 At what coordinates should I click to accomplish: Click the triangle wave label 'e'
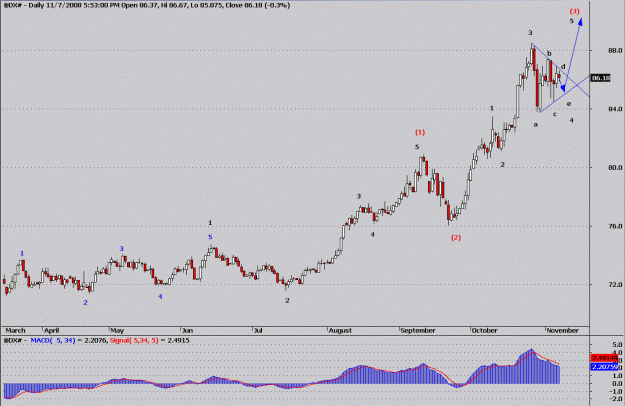click(569, 104)
